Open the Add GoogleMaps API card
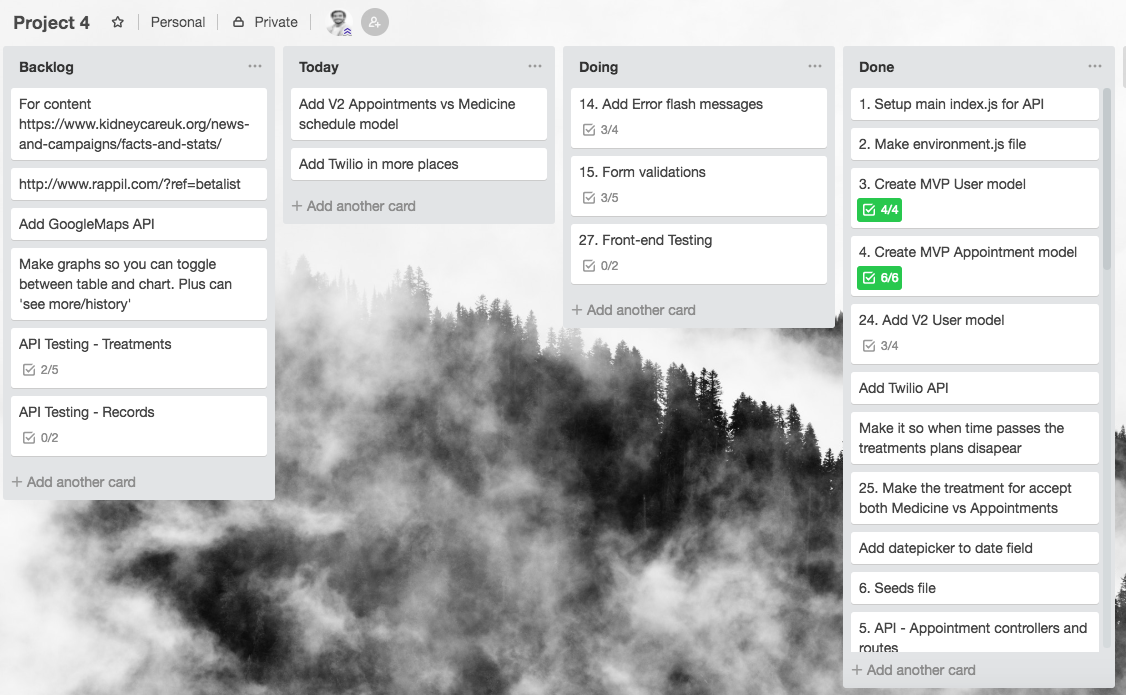 coord(139,224)
